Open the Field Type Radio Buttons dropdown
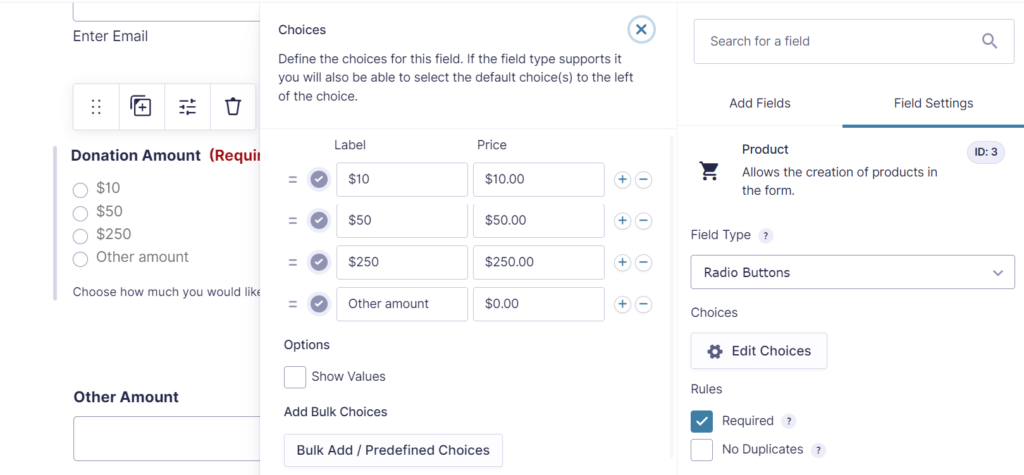The width and height of the screenshot is (1024, 475). coord(852,272)
